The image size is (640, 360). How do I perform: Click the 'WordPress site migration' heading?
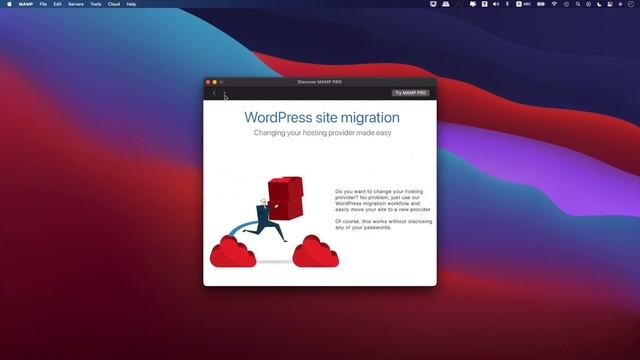point(322,118)
